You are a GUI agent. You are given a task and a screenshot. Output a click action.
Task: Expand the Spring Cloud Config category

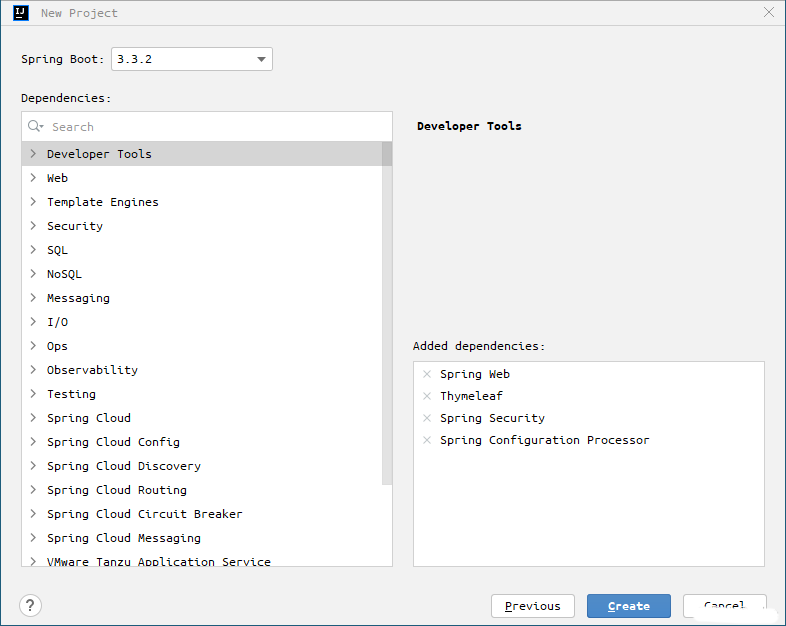click(33, 442)
